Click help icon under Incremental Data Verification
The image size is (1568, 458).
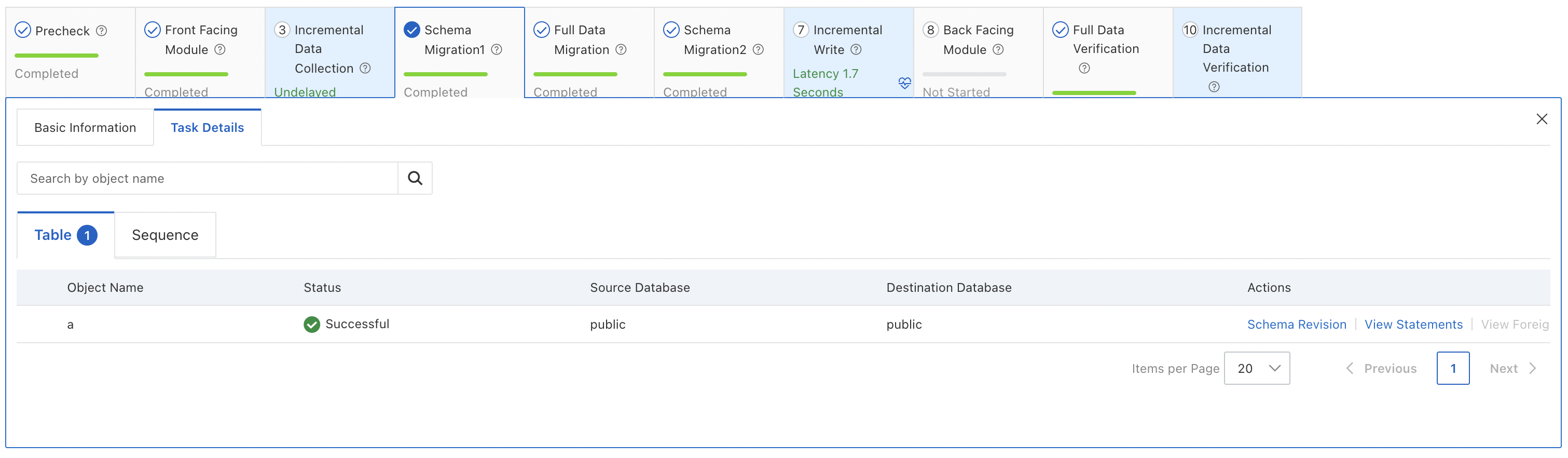point(1214,87)
